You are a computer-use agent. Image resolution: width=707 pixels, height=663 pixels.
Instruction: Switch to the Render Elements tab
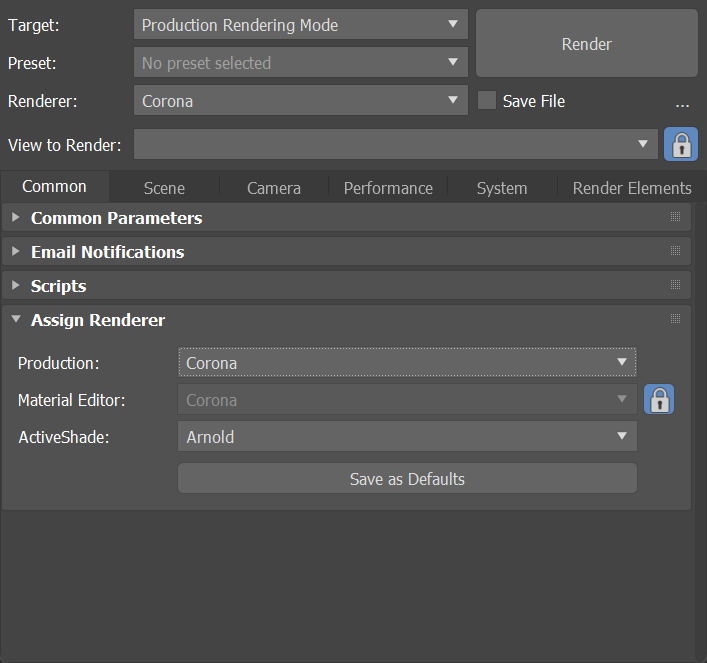pos(631,188)
